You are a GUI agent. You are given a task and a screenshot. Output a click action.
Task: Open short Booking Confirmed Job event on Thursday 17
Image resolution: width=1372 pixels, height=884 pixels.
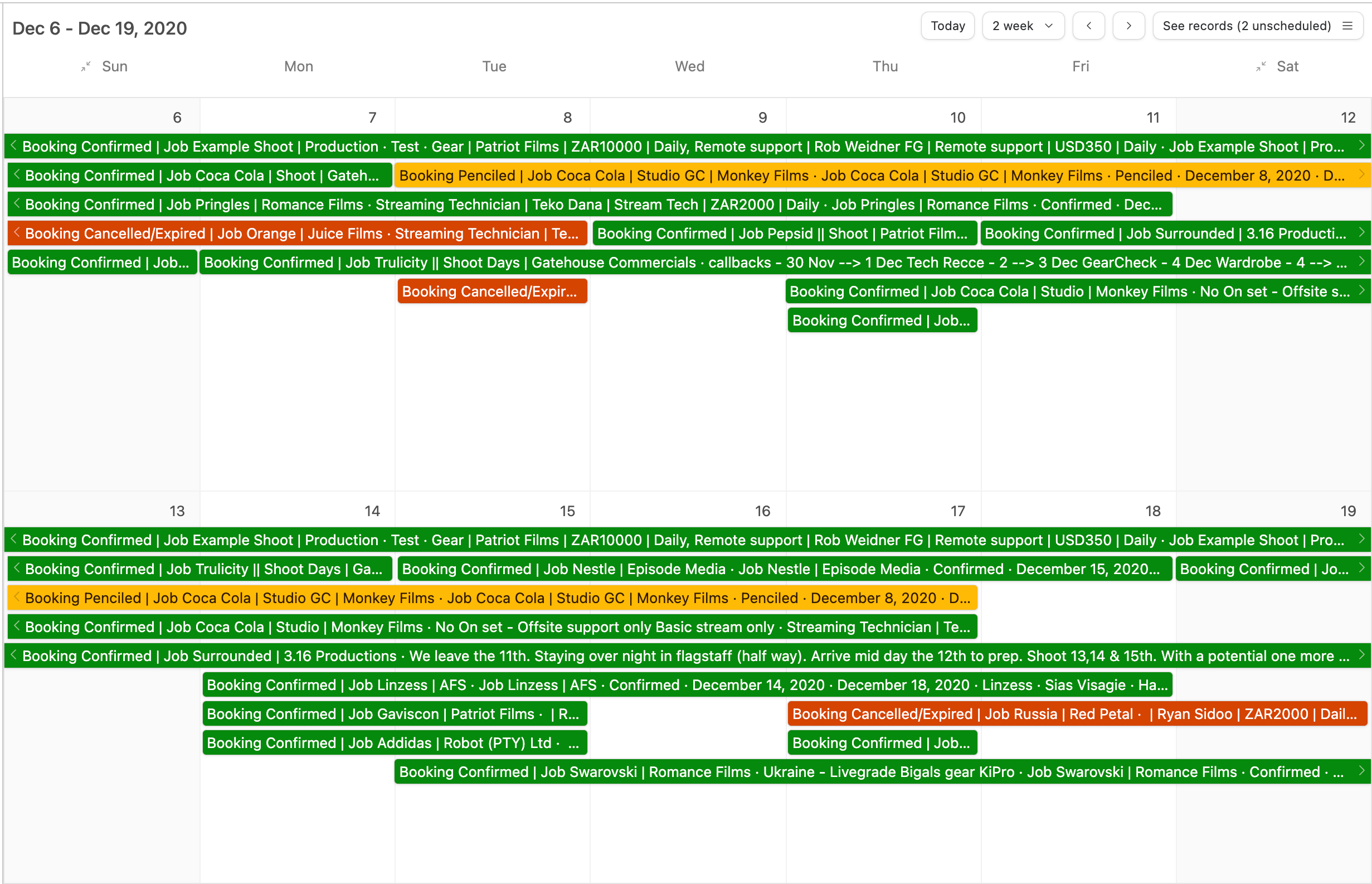883,743
